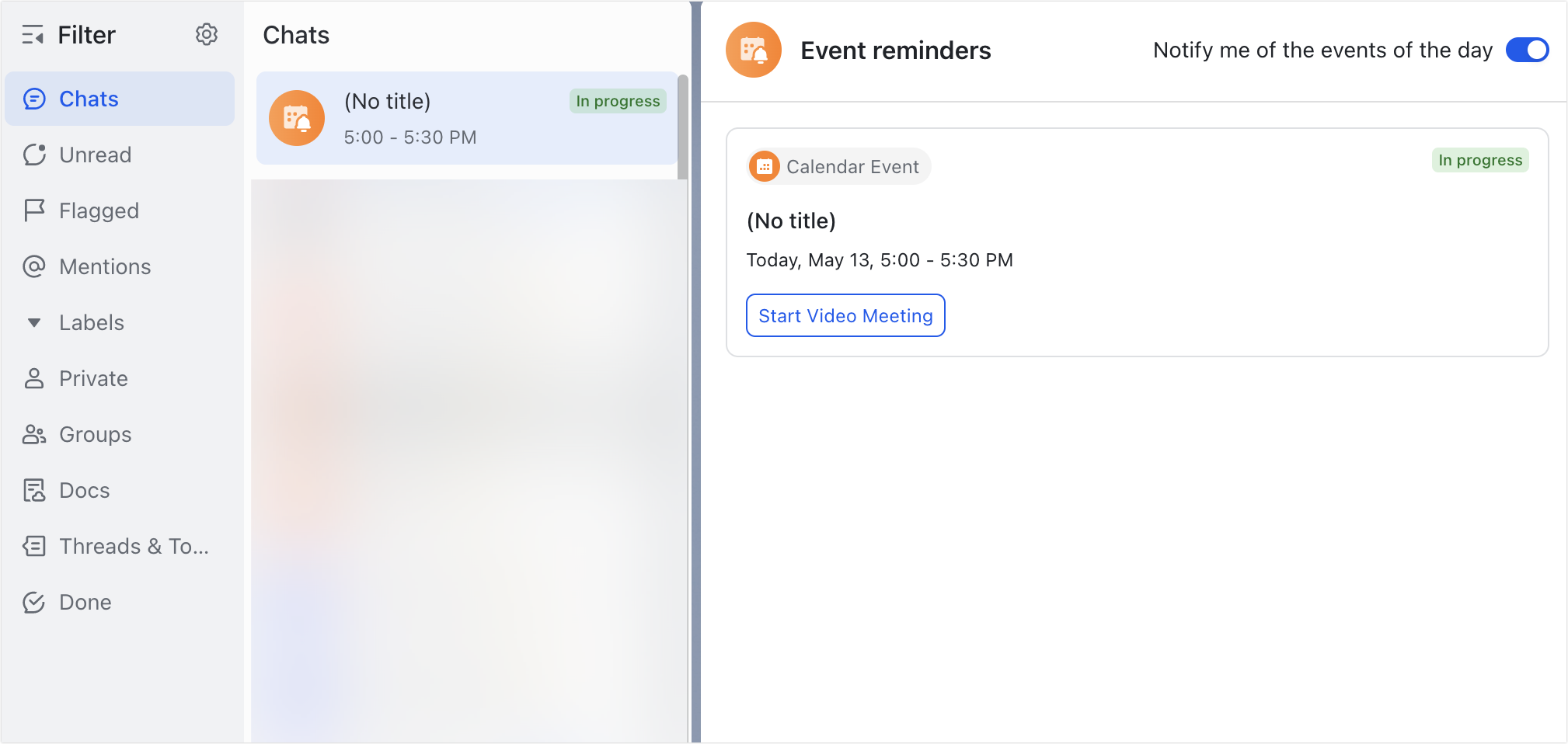Collapse the Filter sidebar icon

tap(33, 35)
